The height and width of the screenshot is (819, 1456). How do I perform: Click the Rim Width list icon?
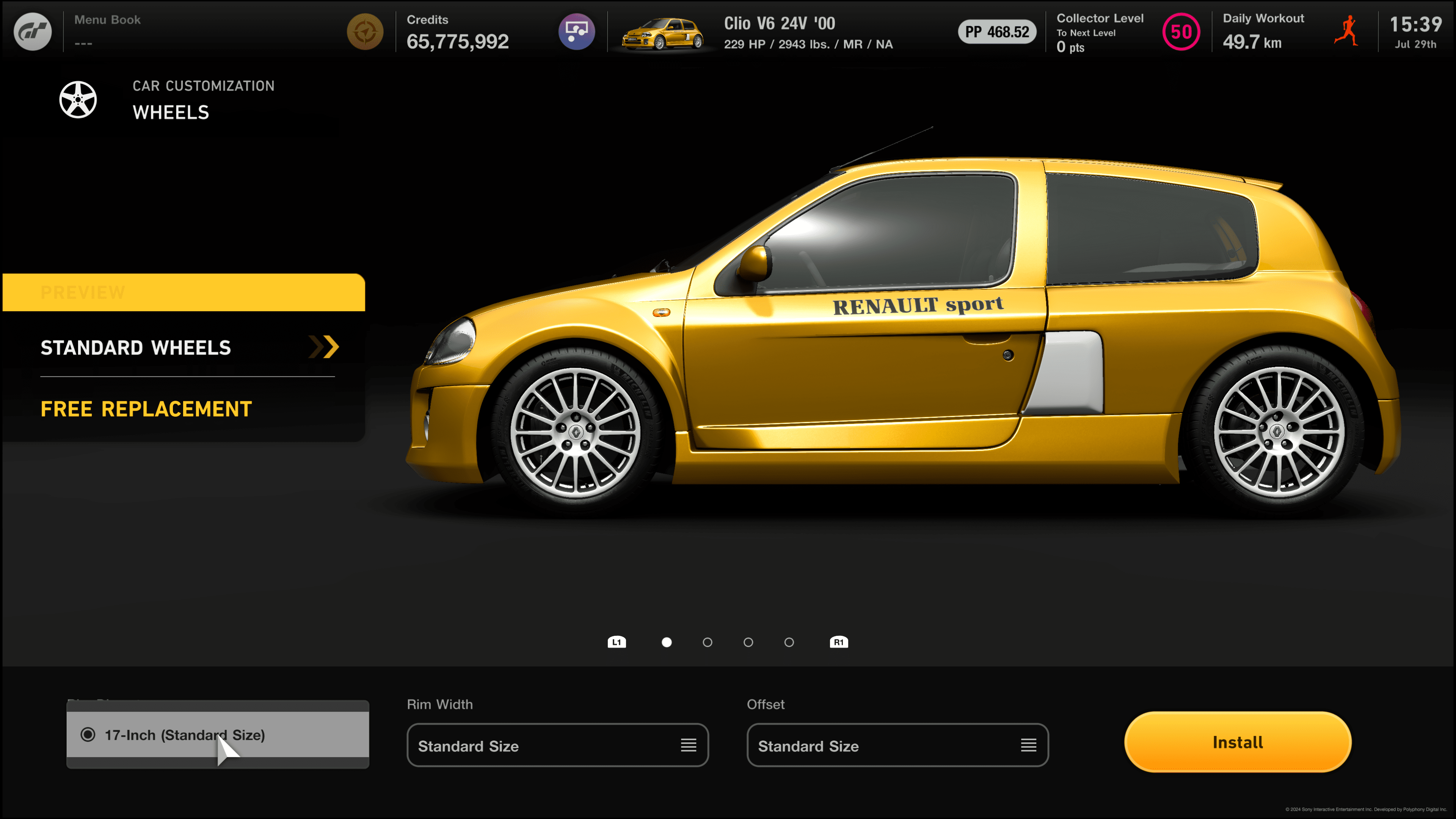tap(689, 745)
